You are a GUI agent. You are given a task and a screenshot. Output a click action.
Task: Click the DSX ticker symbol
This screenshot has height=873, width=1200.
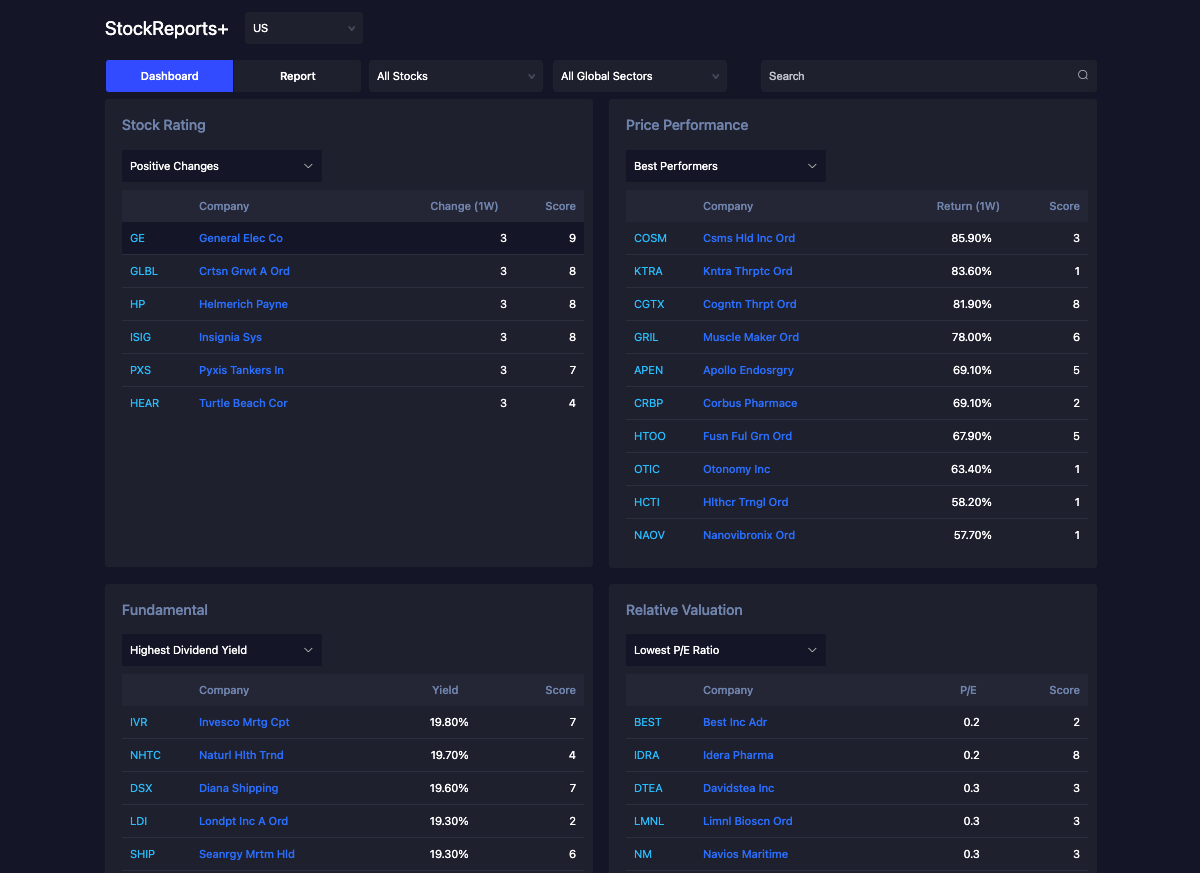tap(141, 788)
